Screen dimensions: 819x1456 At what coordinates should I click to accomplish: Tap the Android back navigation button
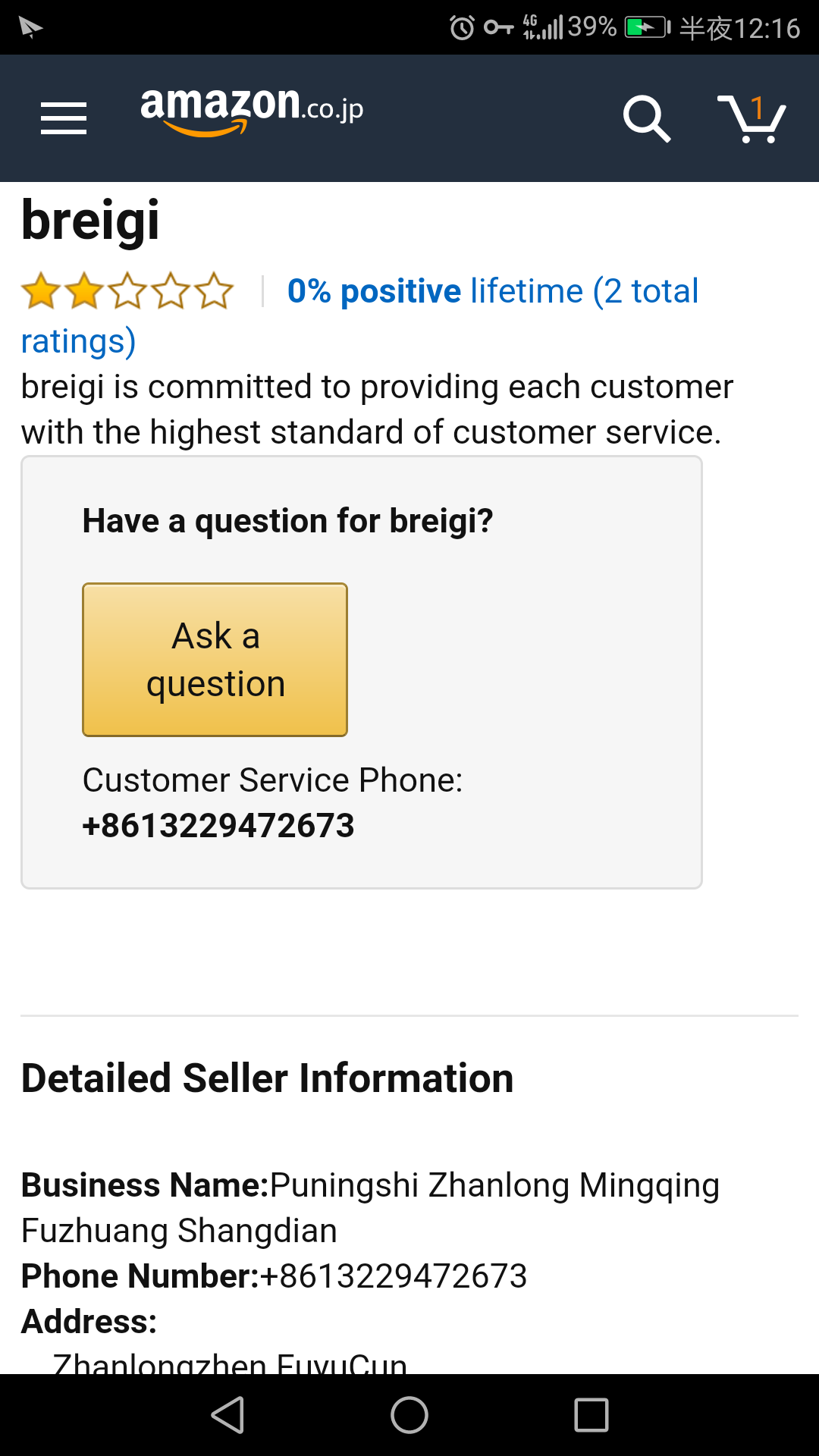pos(227,1415)
